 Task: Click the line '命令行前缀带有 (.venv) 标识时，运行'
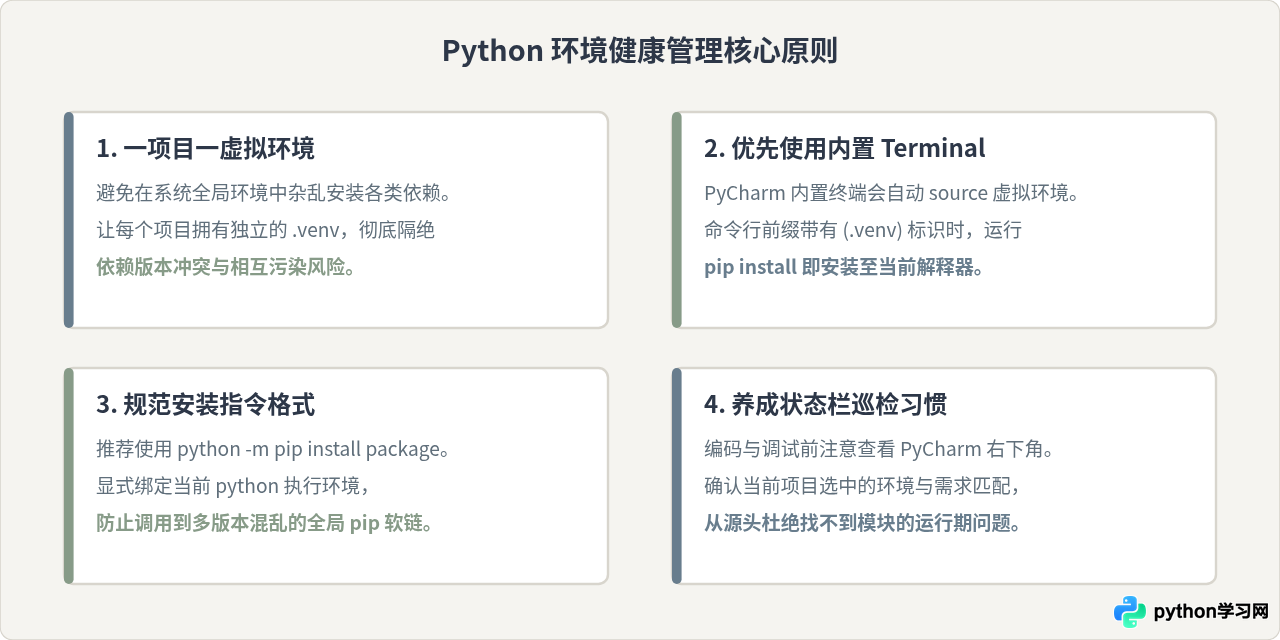coord(863,230)
